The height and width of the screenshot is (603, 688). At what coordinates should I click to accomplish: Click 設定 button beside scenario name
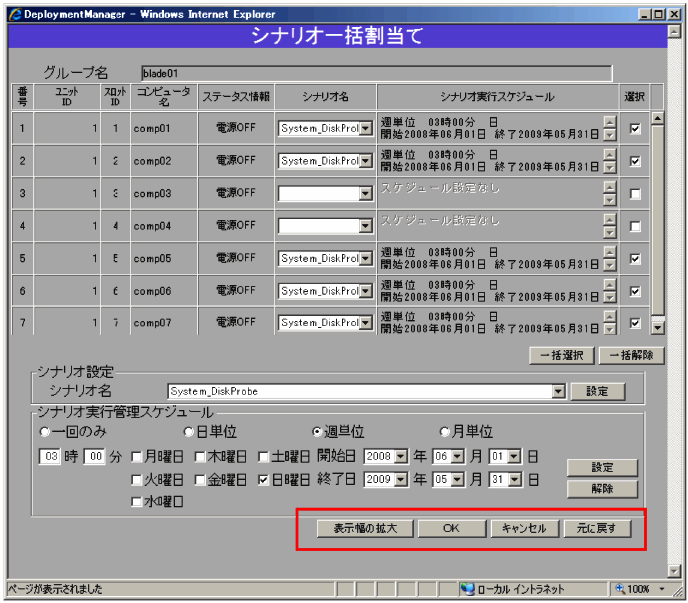(x=598, y=391)
